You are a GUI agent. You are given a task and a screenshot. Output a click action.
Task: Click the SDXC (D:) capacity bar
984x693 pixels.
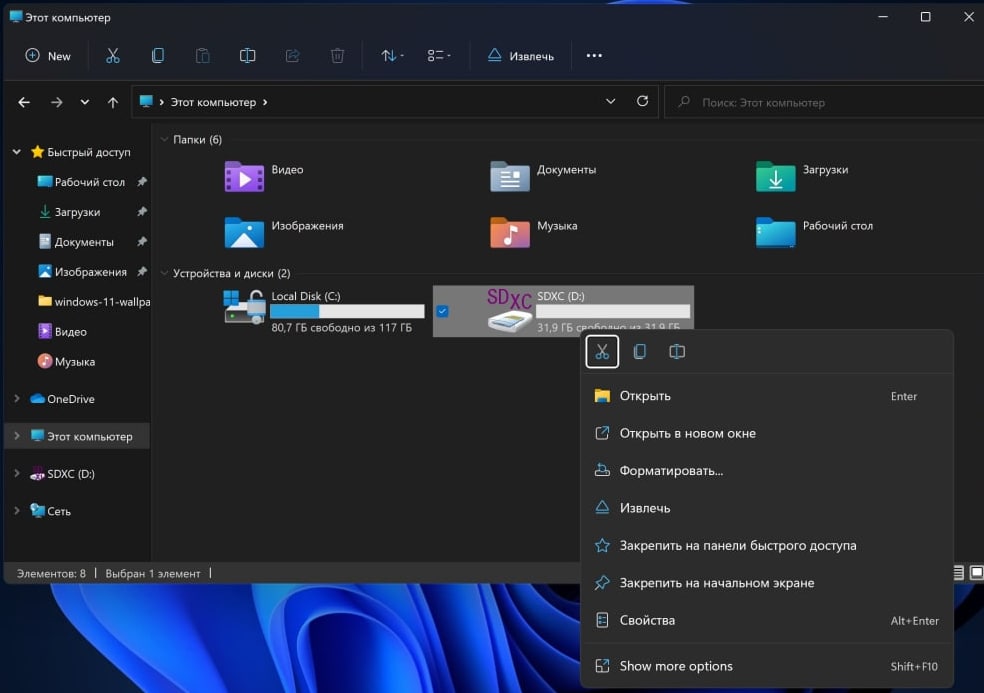pos(613,311)
